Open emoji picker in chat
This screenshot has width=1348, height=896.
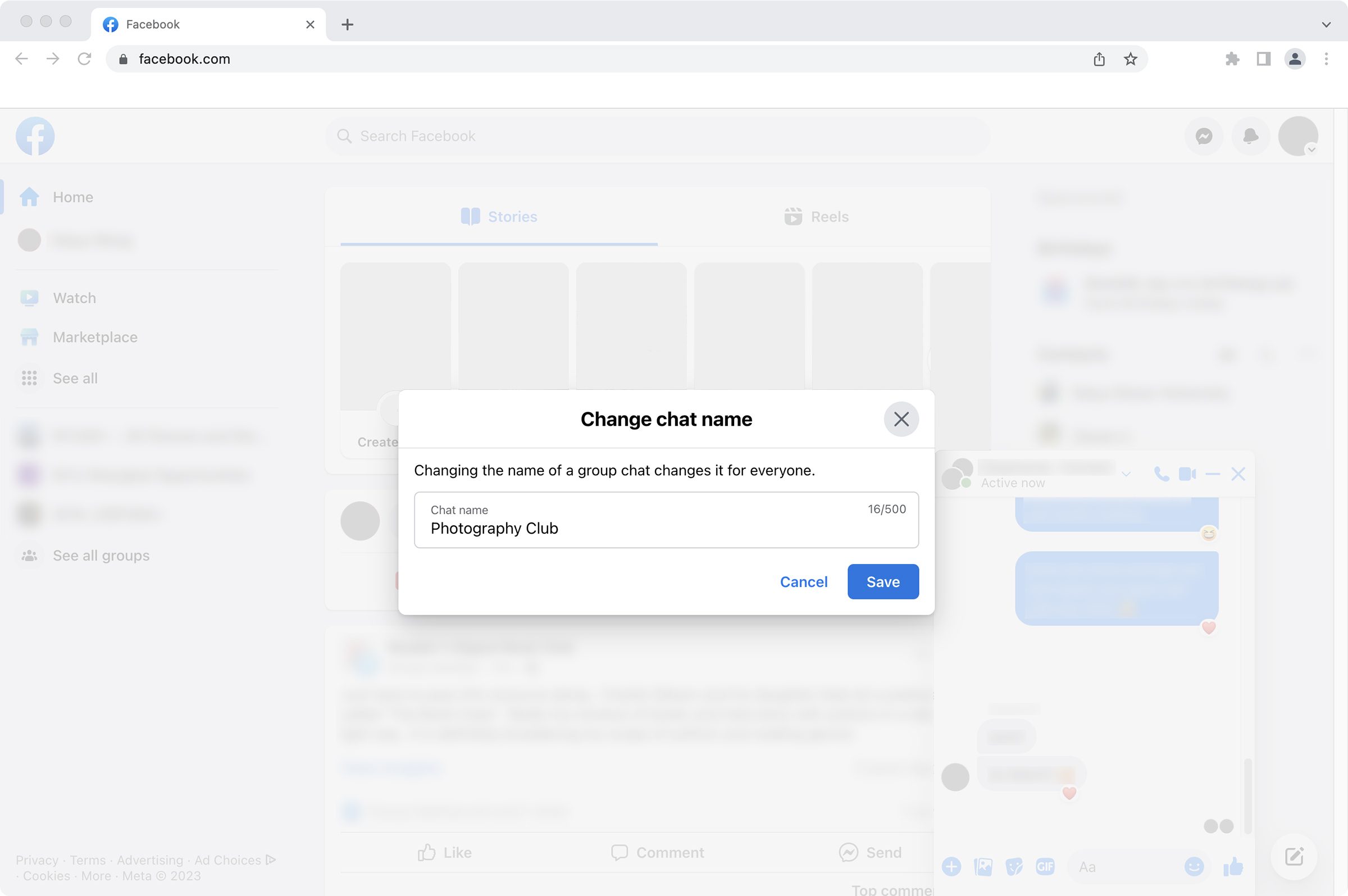[1193, 866]
